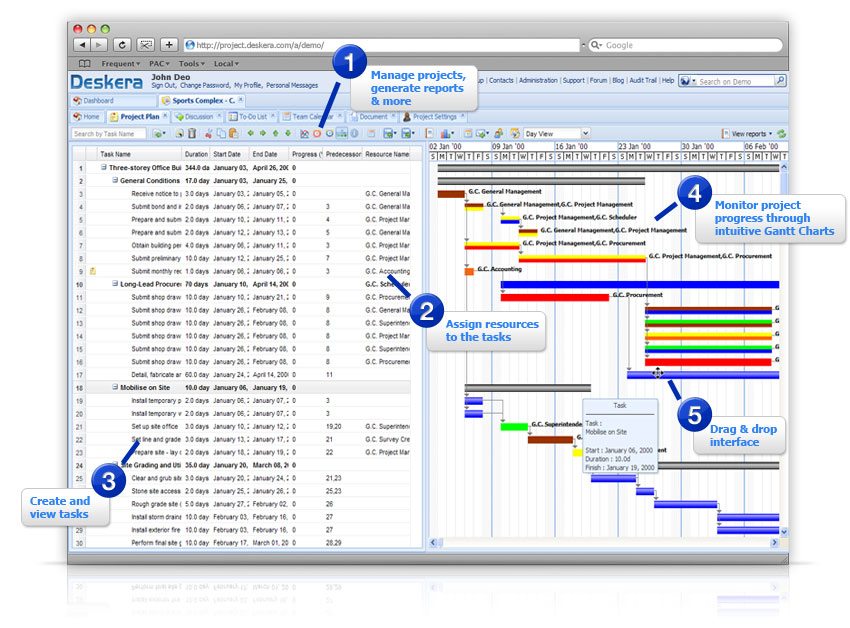Open the Local bookmarks menu
Image resolution: width=850 pixels, height=628 pixels.
(226, 63)
